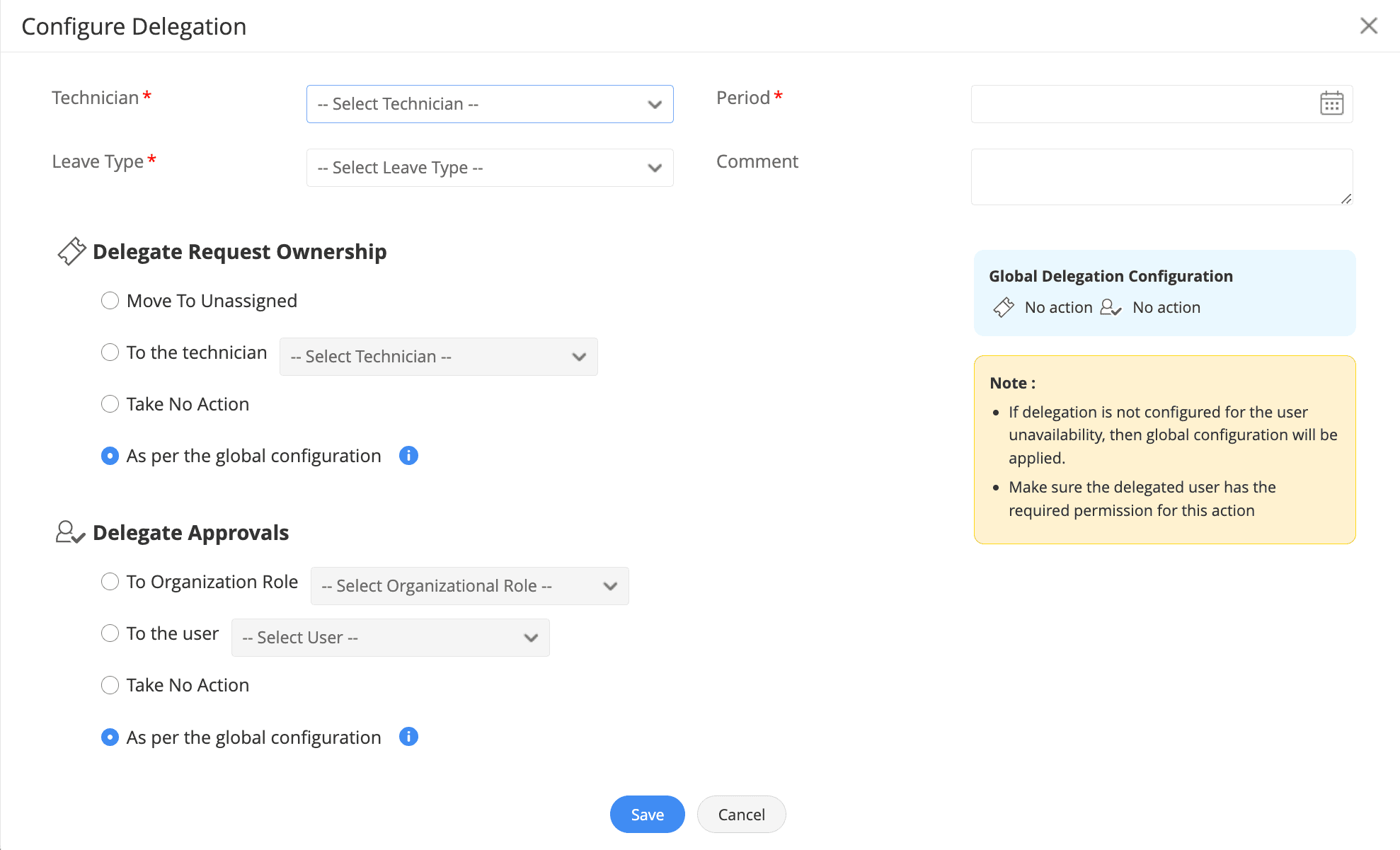Viewport: 1400px width, 850px height.
Task: Expand the Select Leave Type dropdown
Action: click(x=489, y=168)
